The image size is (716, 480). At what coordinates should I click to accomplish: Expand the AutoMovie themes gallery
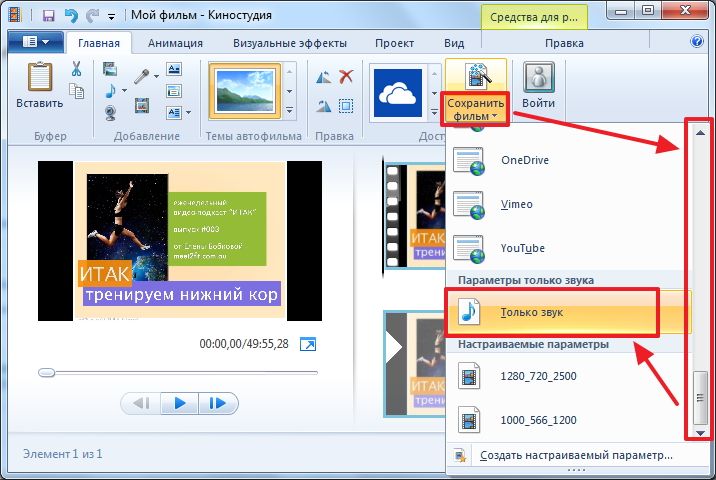click(x=290, y=111)
